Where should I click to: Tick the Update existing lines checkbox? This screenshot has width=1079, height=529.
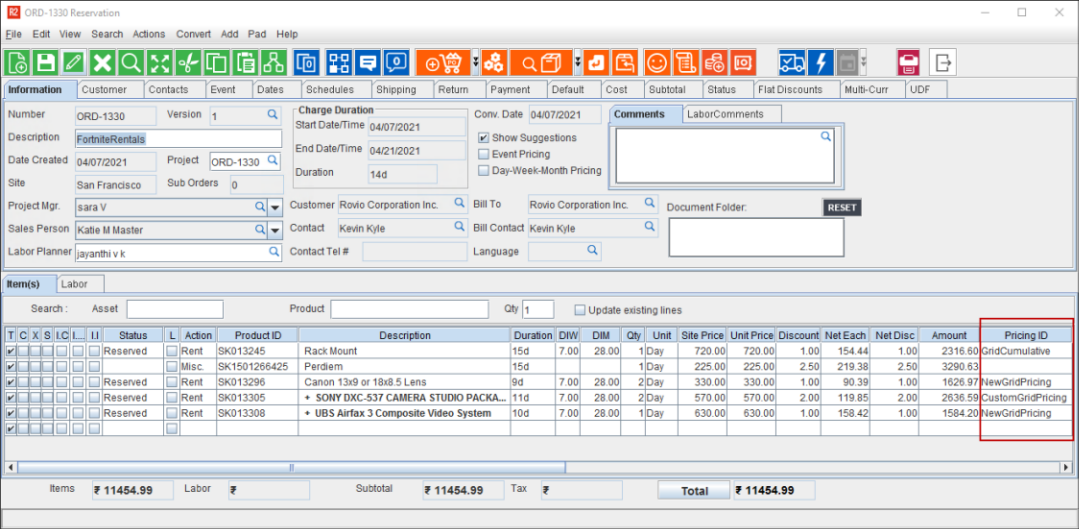pos(580,310)
